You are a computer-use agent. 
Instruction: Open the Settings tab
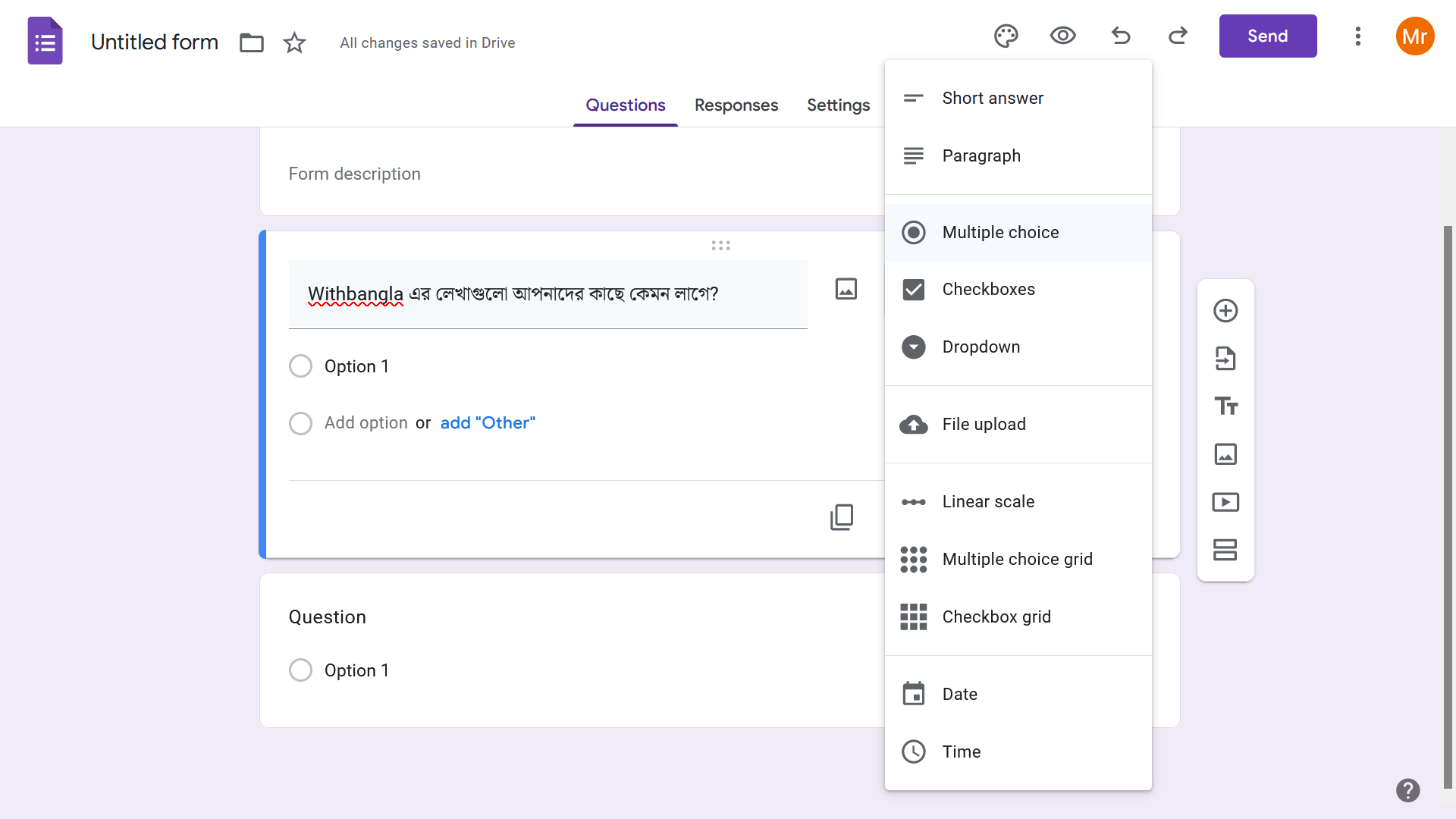pos(838,105)
